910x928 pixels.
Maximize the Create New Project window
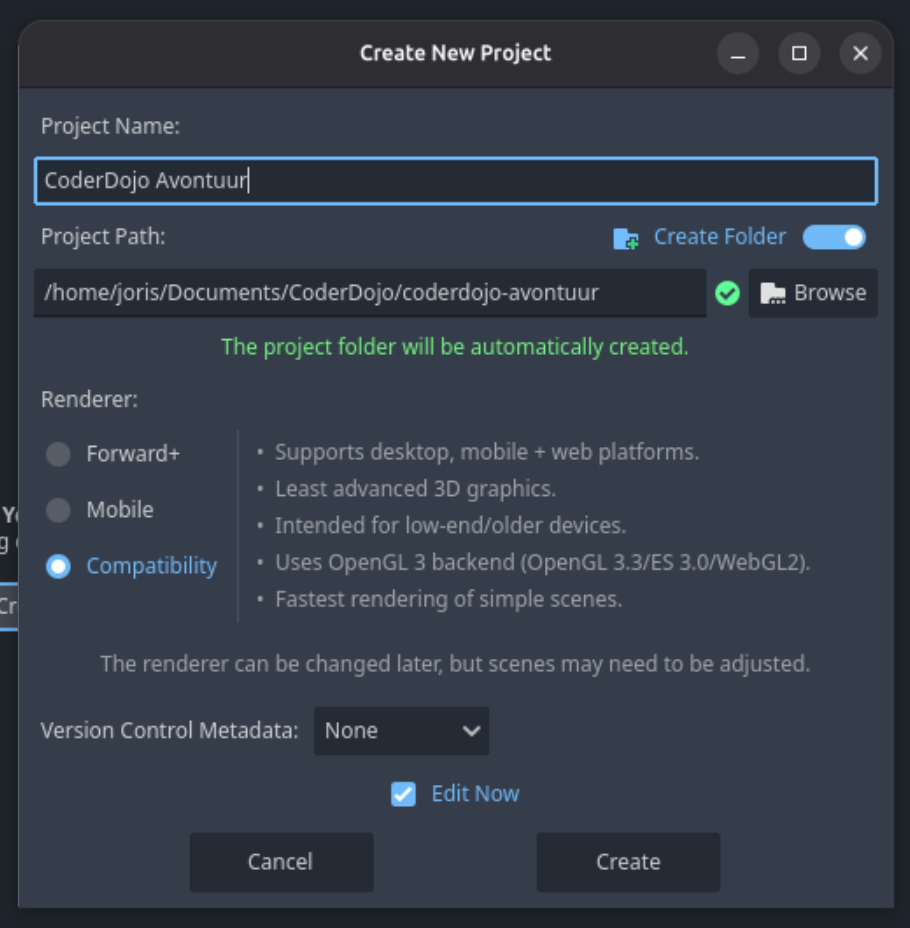click(x=799, y=54)
